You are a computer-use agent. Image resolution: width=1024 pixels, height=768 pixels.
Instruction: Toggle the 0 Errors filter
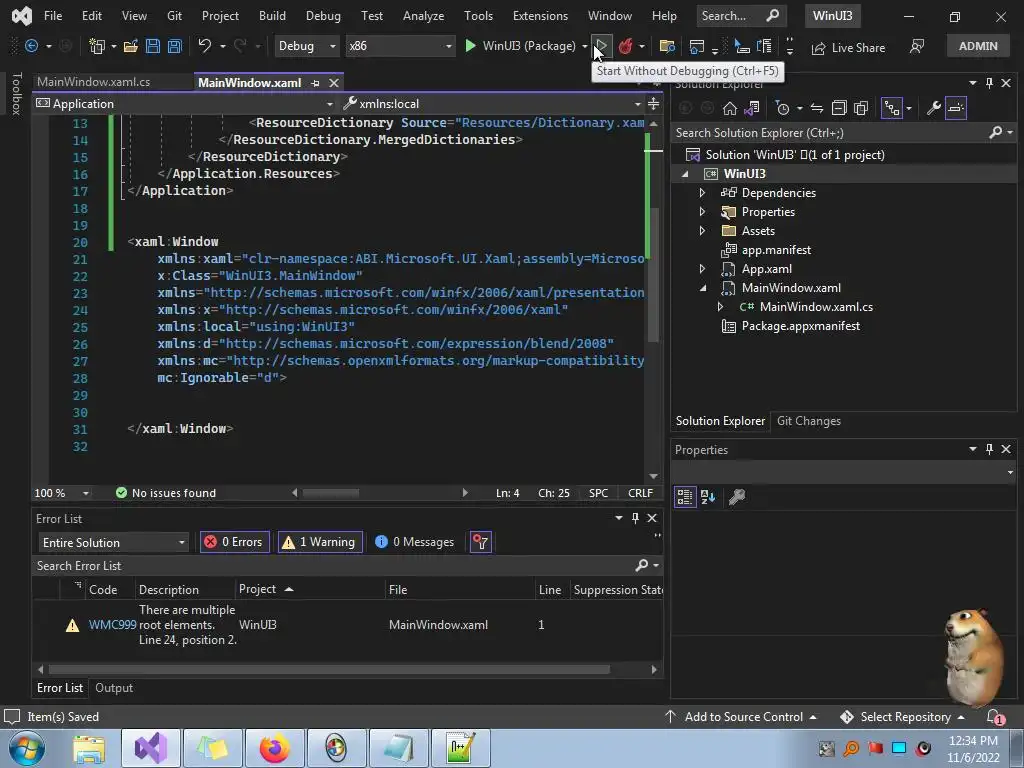[234, 541]
